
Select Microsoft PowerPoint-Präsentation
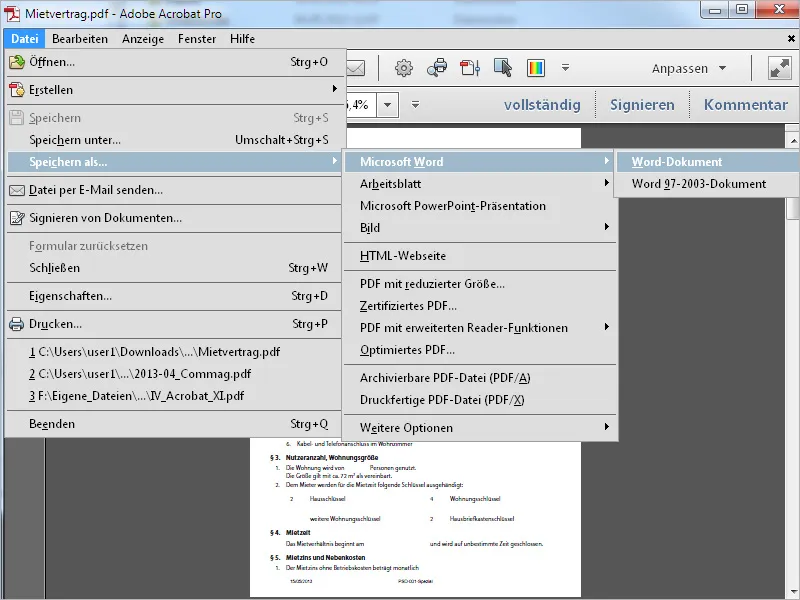click(480, 206)
